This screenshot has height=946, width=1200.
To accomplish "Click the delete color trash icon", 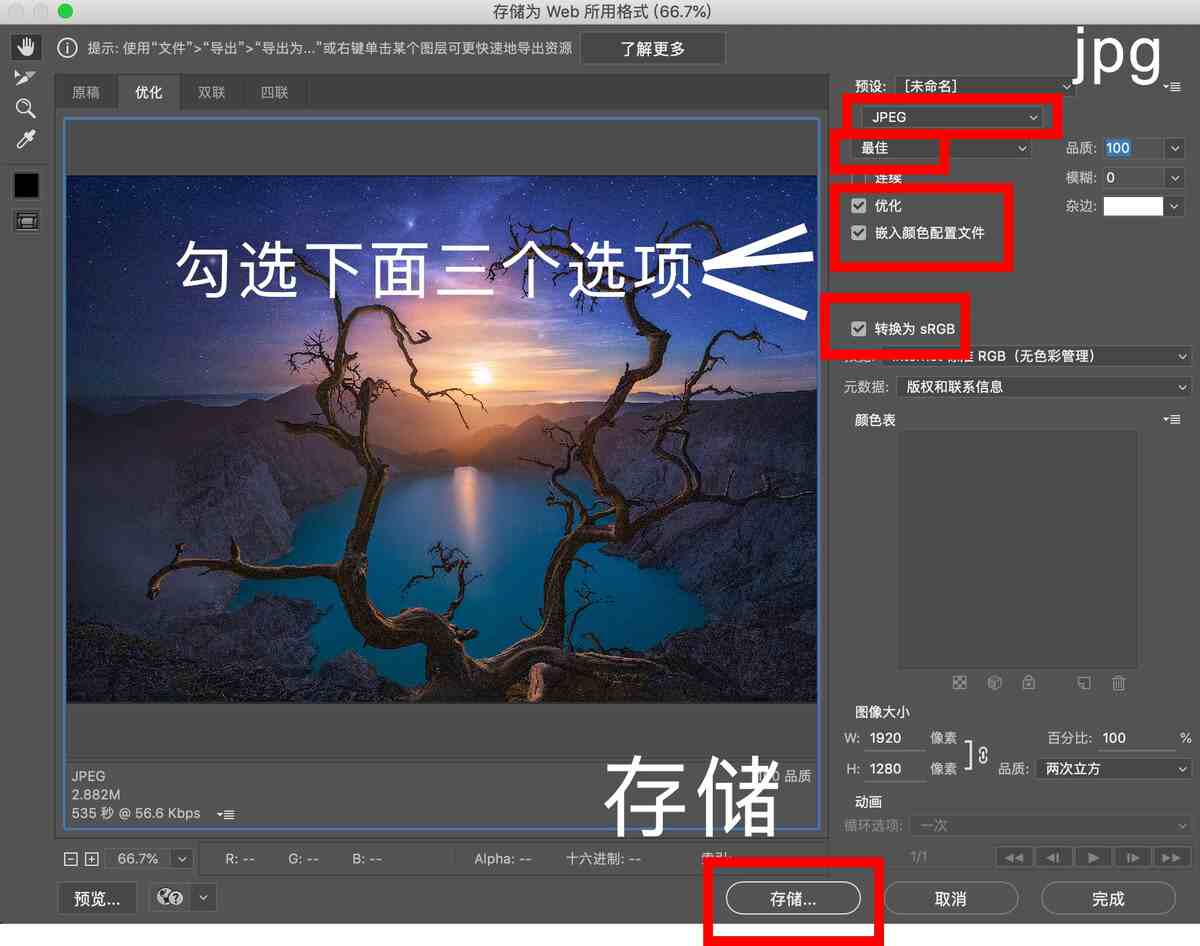I will [1119, 683].
